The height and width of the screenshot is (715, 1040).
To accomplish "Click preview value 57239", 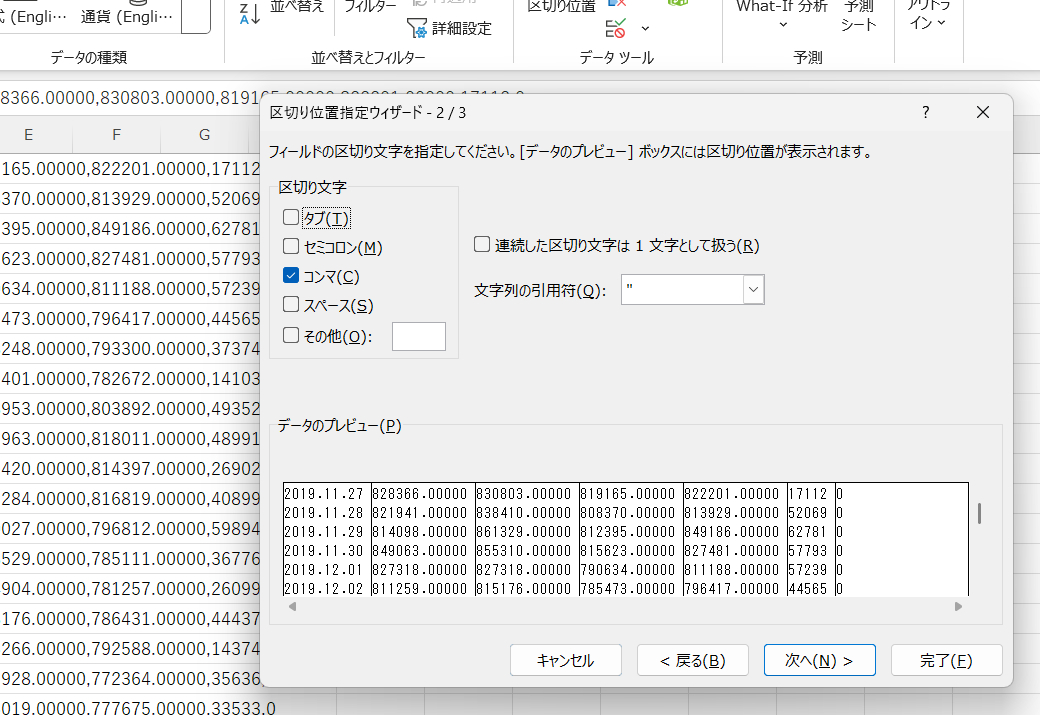I will point(807,570).
